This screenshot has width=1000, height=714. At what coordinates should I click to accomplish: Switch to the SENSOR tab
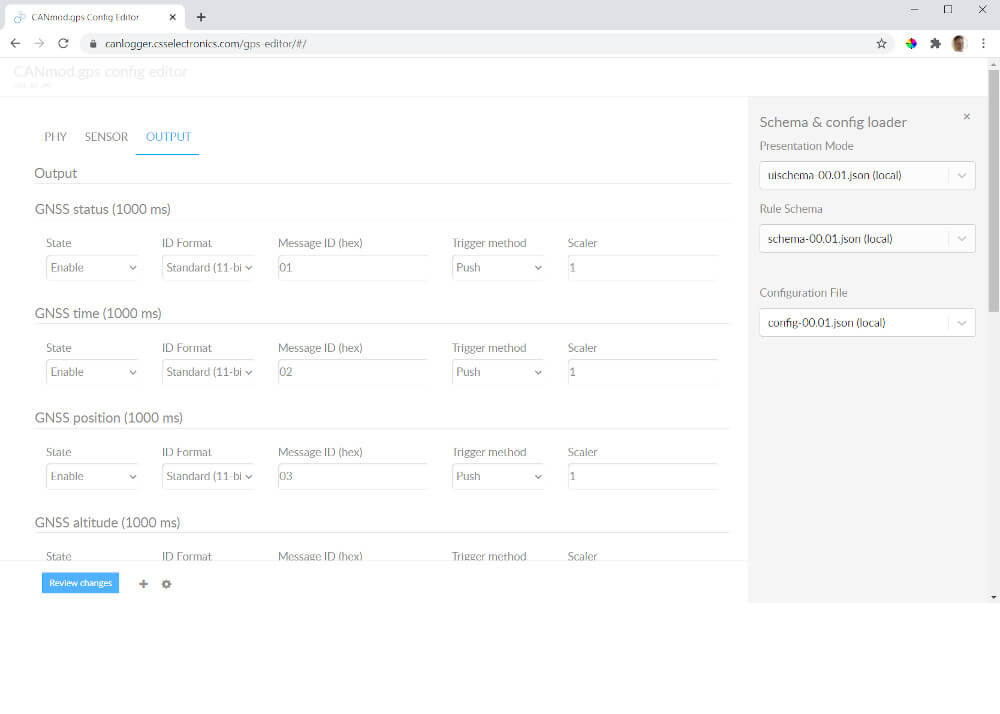click(x=106, y=137)
